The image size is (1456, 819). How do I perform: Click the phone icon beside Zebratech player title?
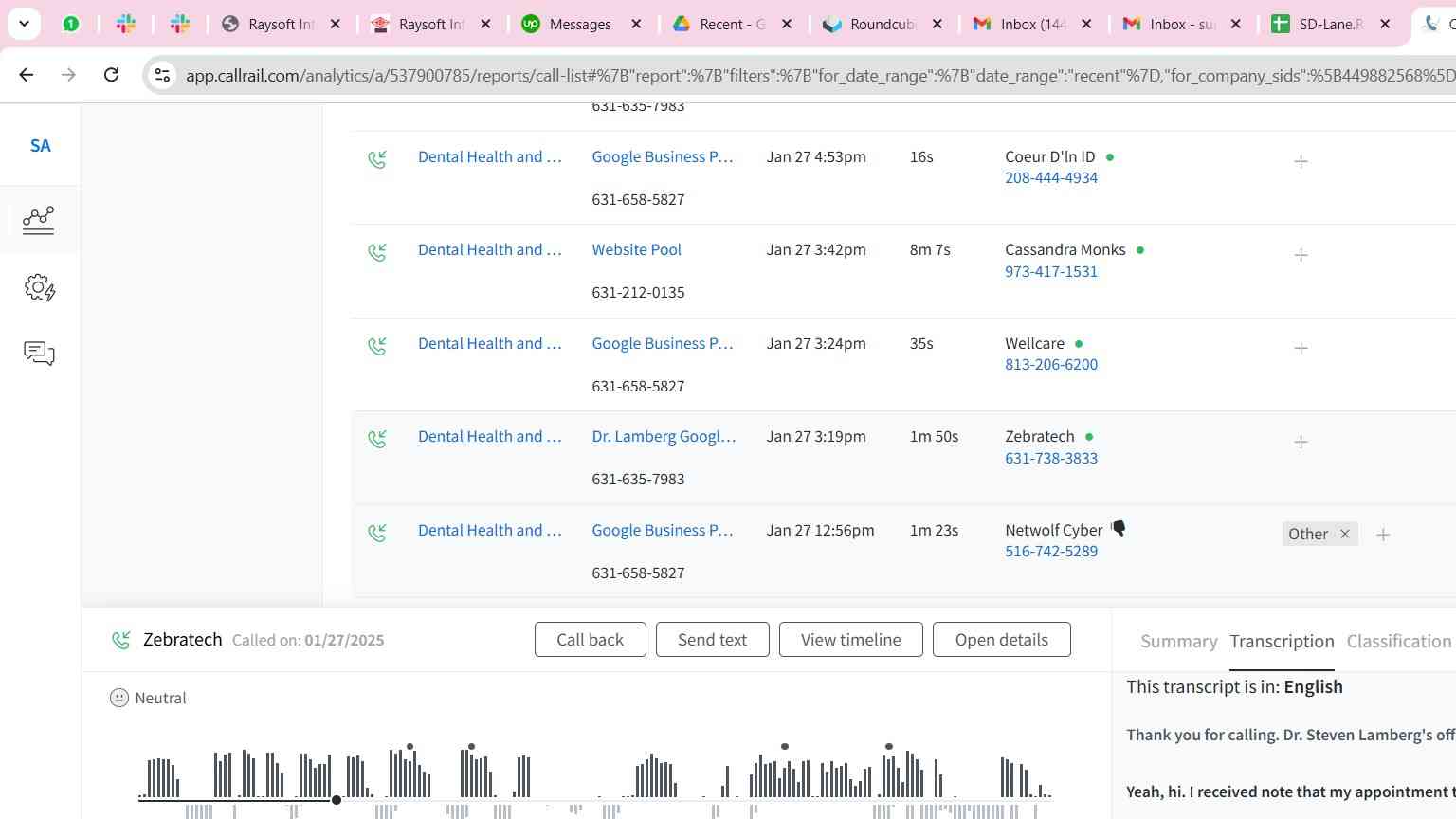121,640
